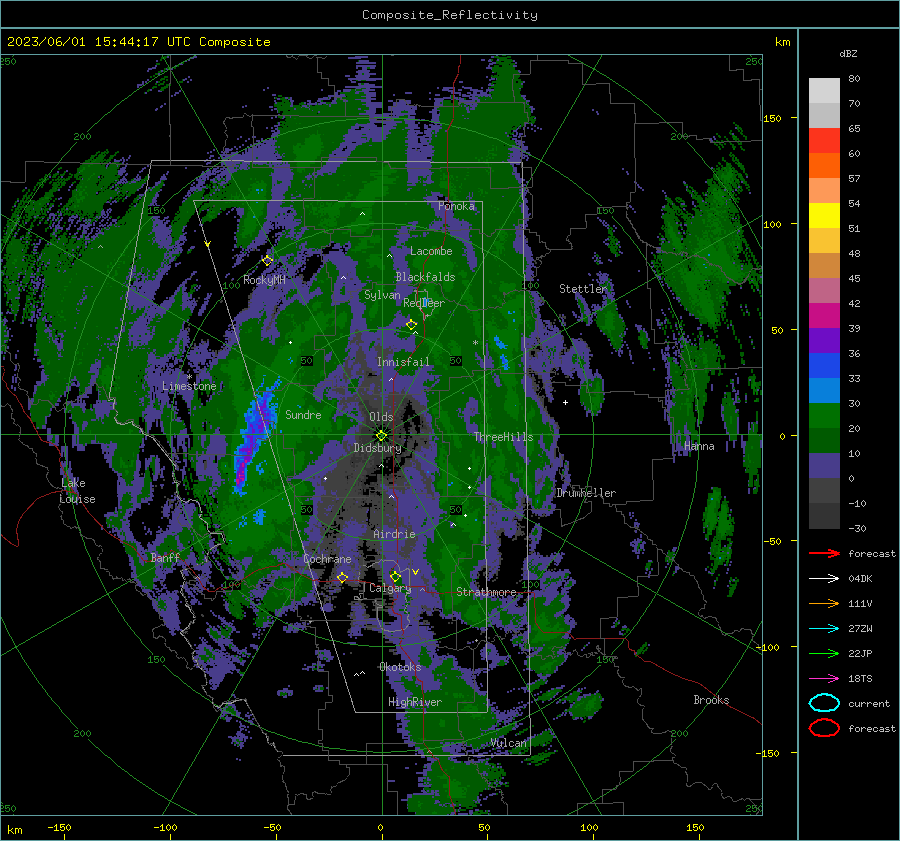Click the ThreeHills label
900x841 pixels.
tap(503, 437)
